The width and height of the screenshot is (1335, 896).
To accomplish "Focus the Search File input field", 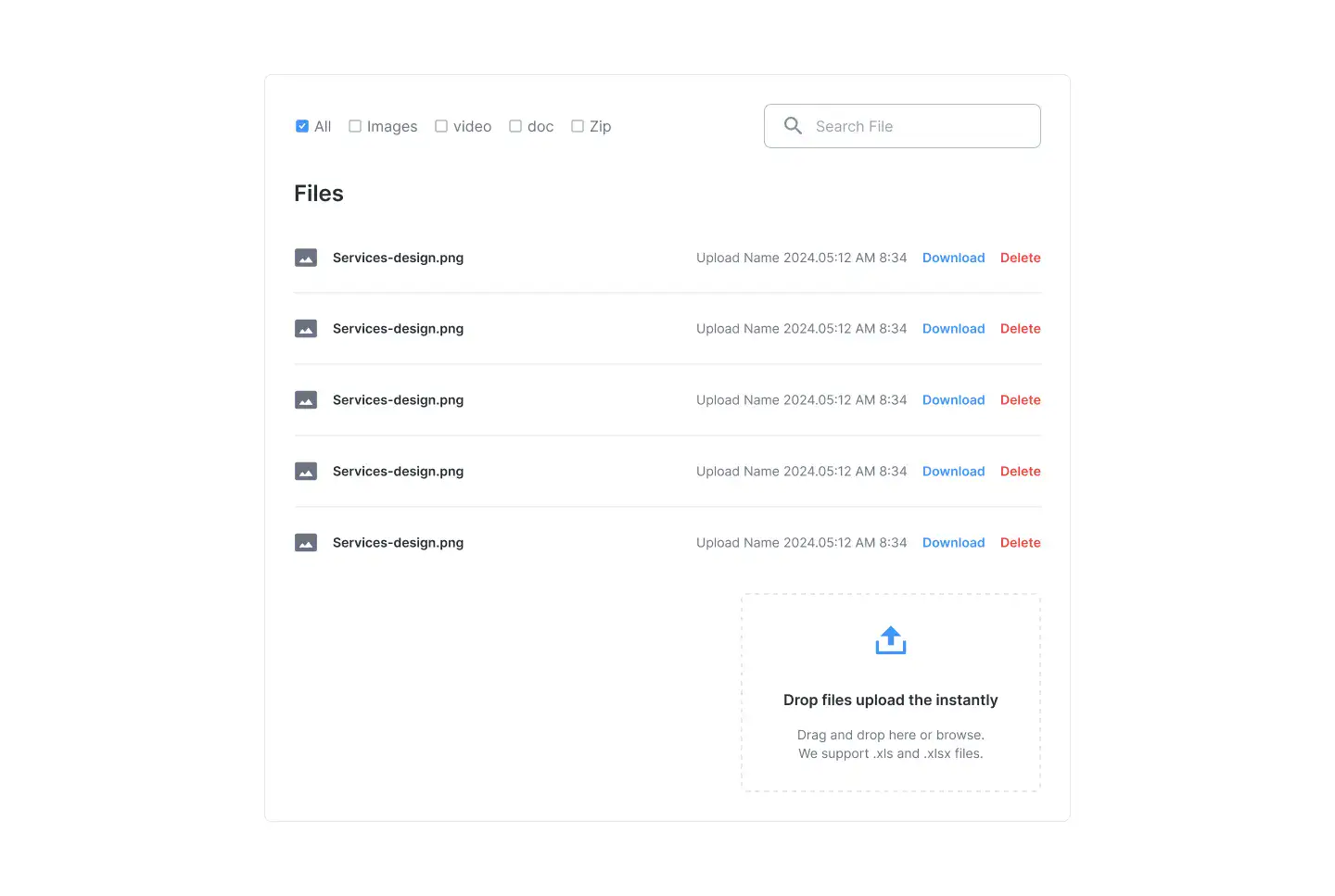I will tap(902, 126).
